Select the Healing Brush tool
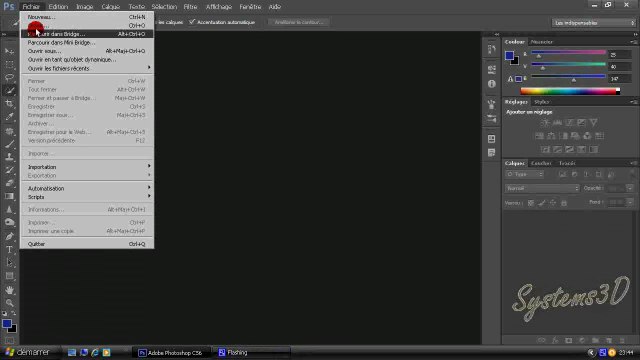 [9, 131]
